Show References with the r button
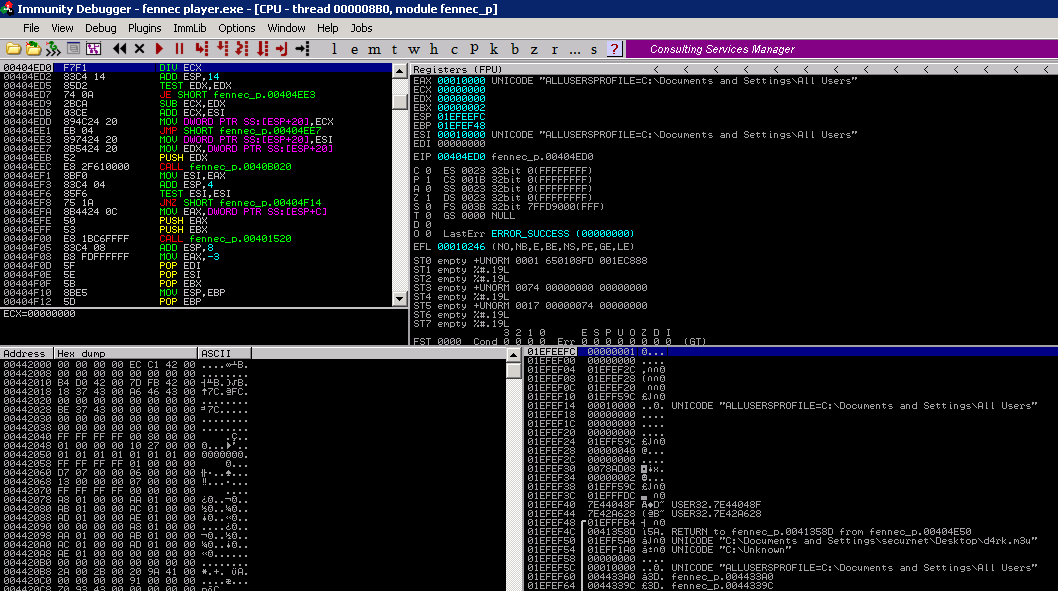The width and height of the screenshot is (1058, 591). tap(555, 49)
